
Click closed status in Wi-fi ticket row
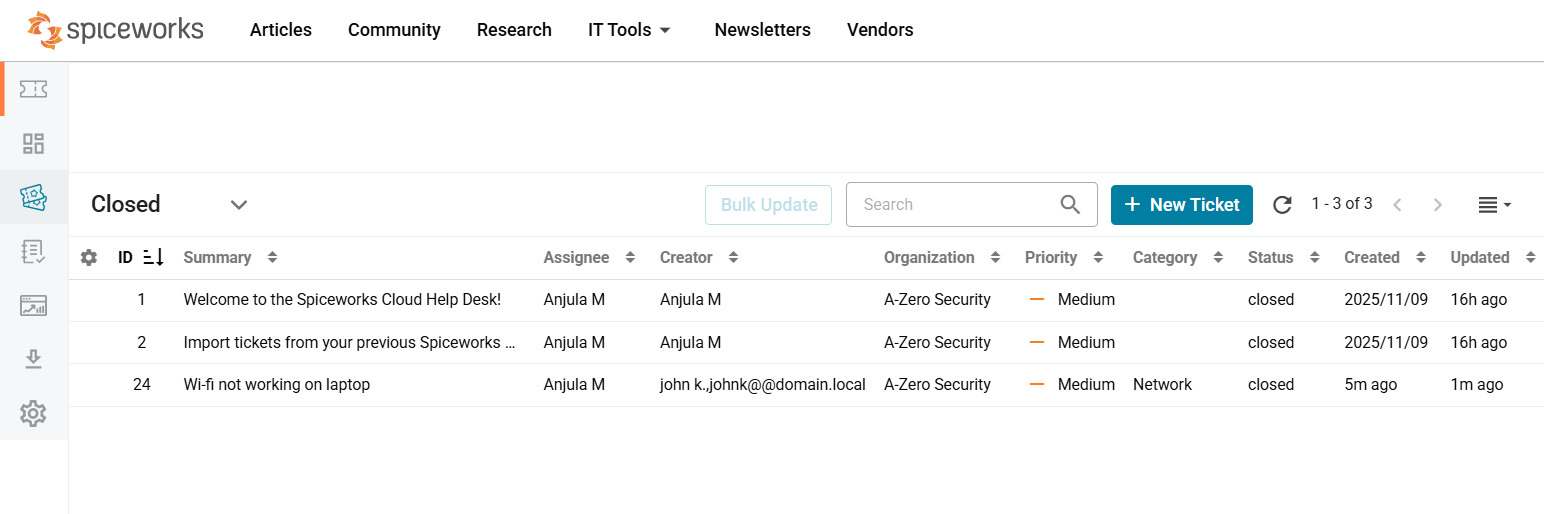click(x=1271, y=385)
